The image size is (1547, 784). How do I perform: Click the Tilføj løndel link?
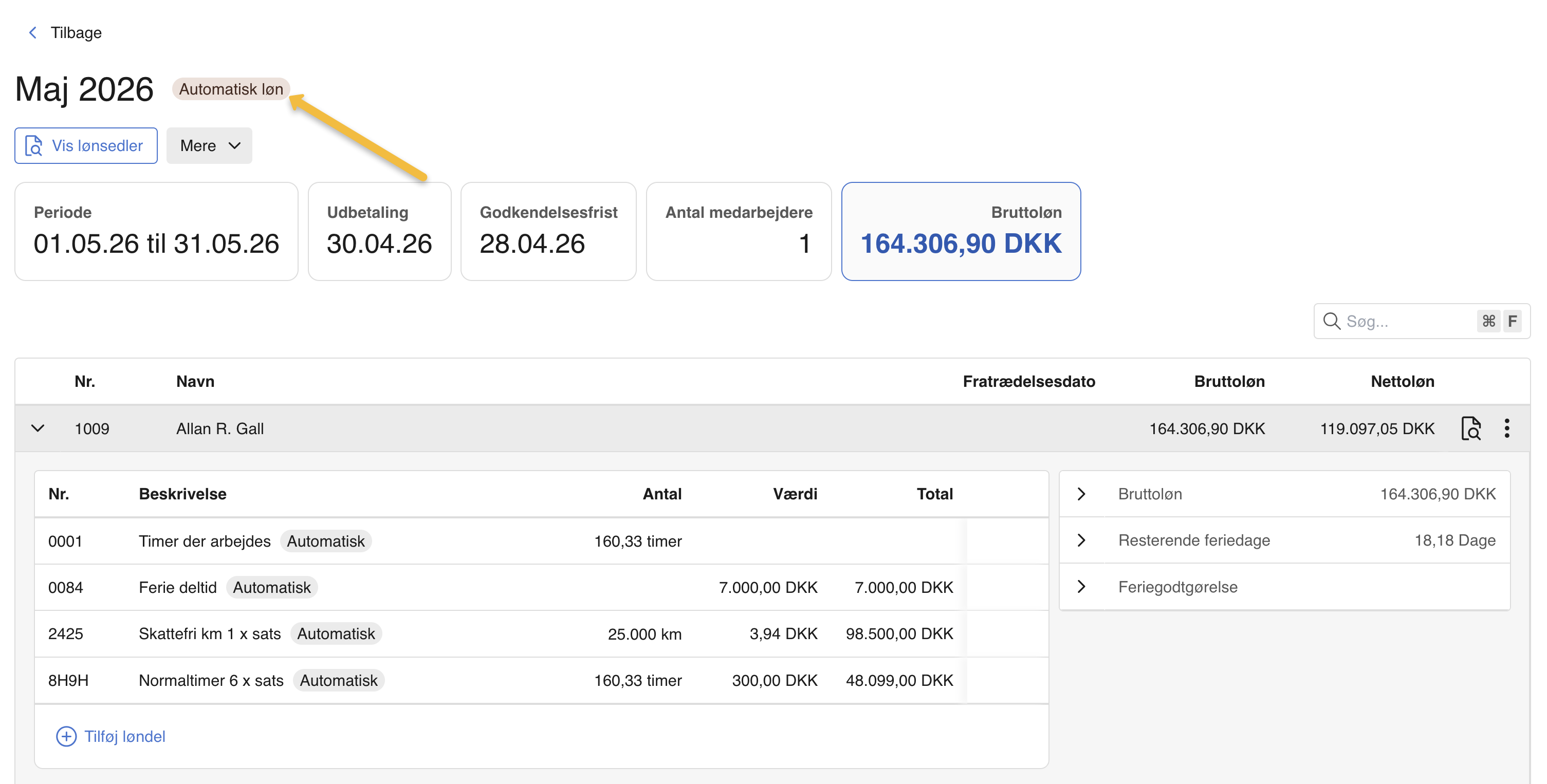tap(124, 737)
